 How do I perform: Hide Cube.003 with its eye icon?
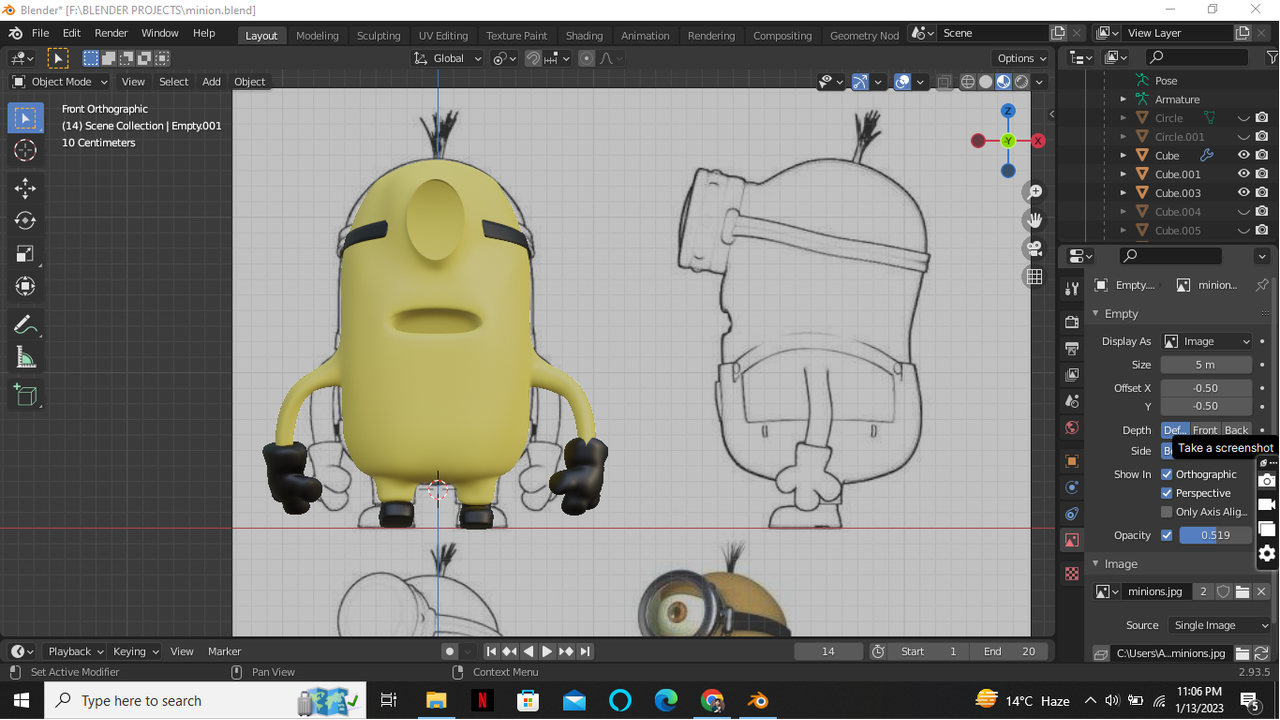pyautogui.click(x=1244, y=193)
